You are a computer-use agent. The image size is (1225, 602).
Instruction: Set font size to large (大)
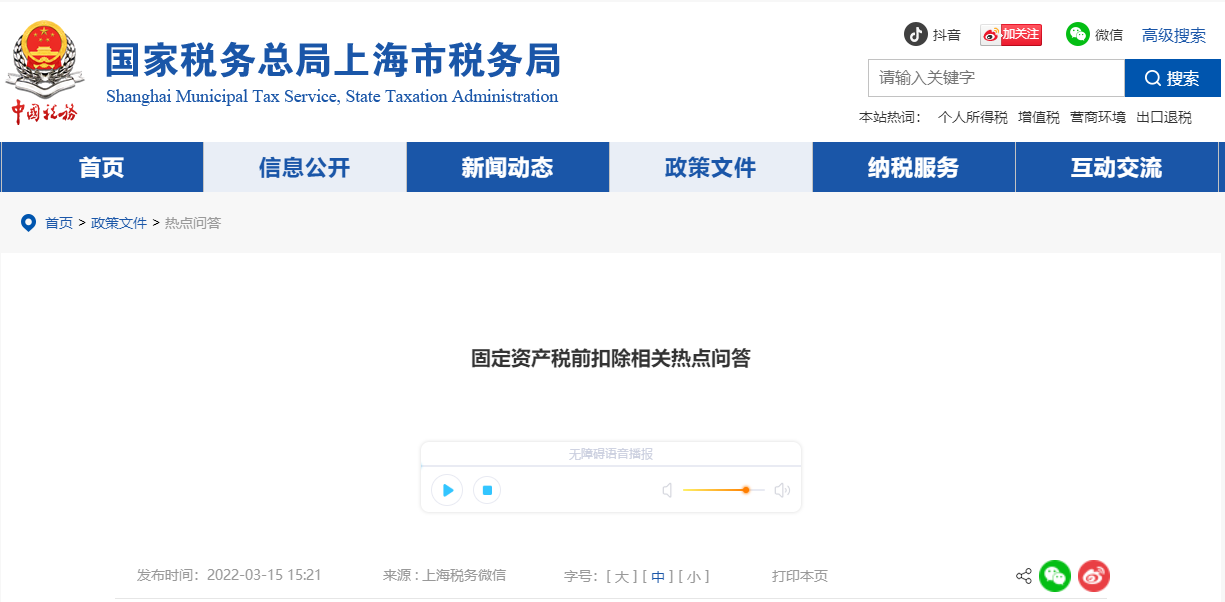coord(621,576)
